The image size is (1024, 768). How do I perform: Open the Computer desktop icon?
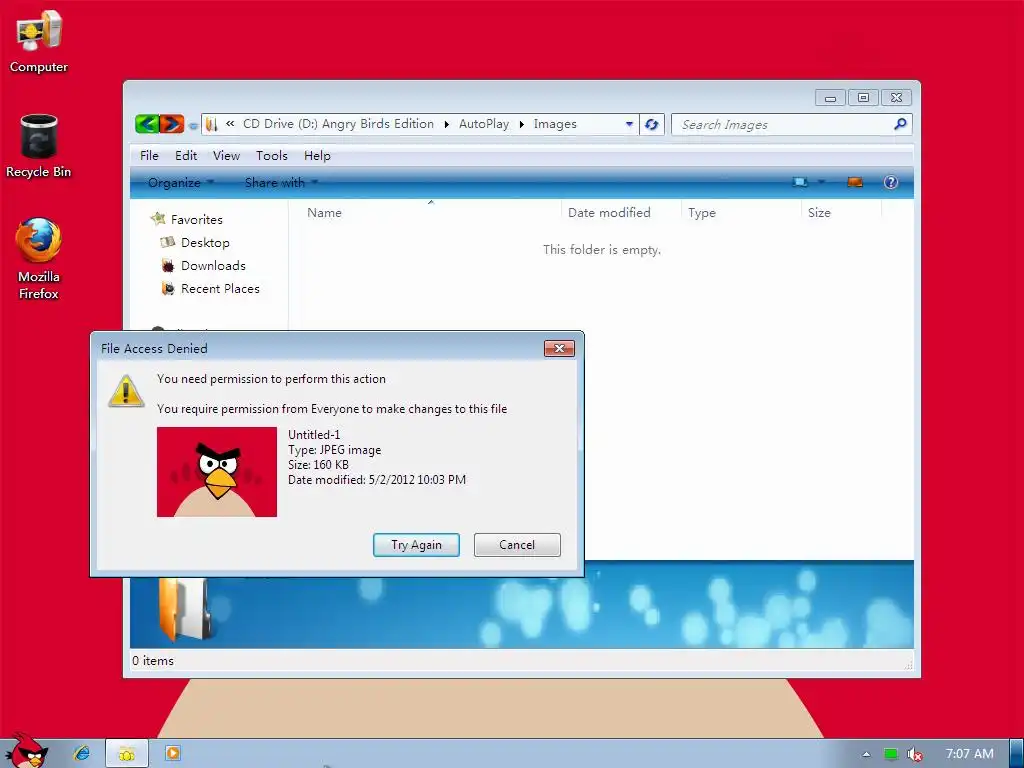pos(39,42)
